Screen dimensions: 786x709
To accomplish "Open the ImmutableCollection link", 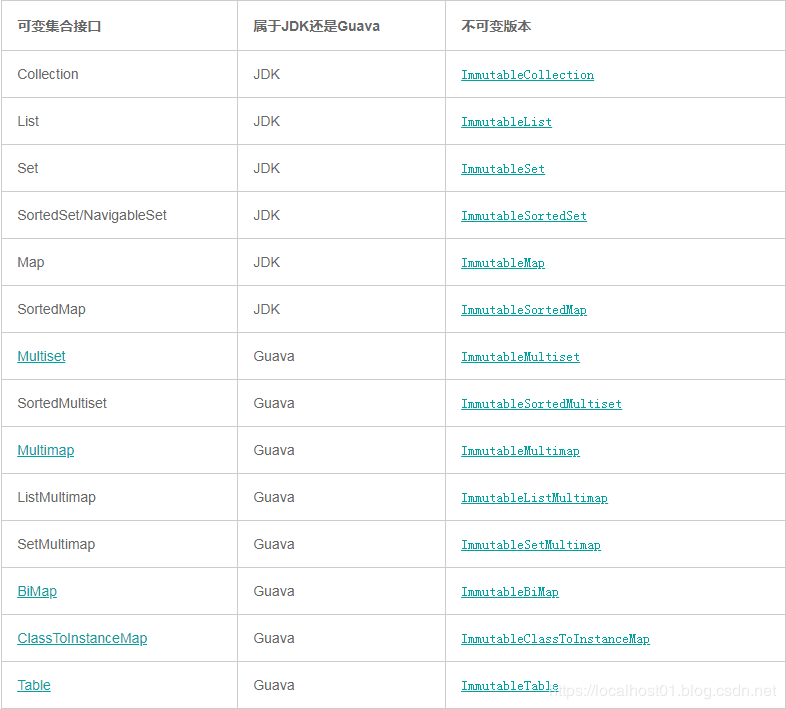I will pos(527,75).
